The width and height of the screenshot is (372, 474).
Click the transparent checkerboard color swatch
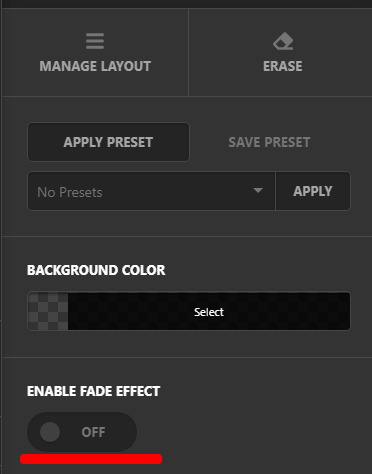[48, 311]
